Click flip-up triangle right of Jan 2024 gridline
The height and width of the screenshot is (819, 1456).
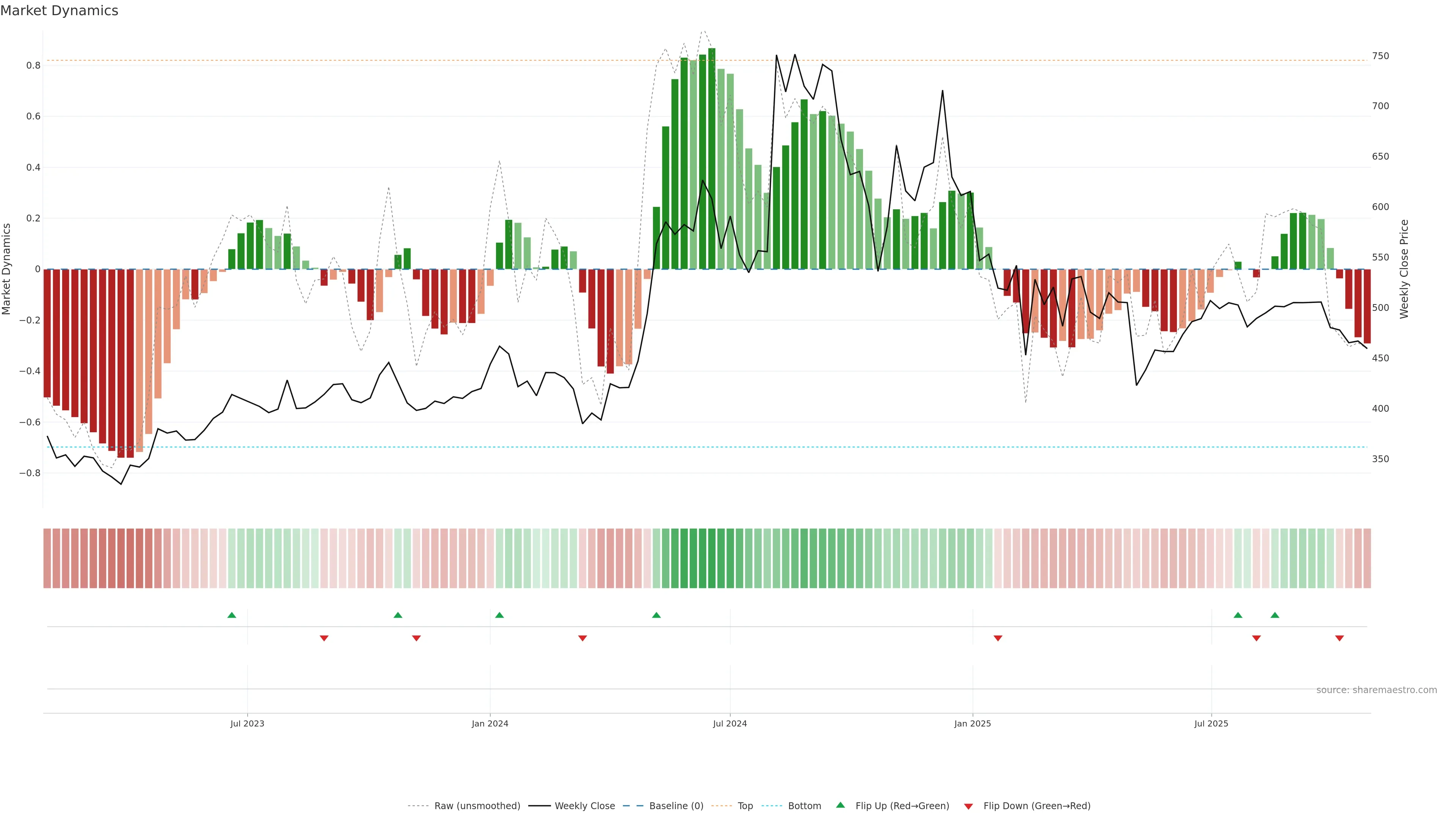(499, 615)
